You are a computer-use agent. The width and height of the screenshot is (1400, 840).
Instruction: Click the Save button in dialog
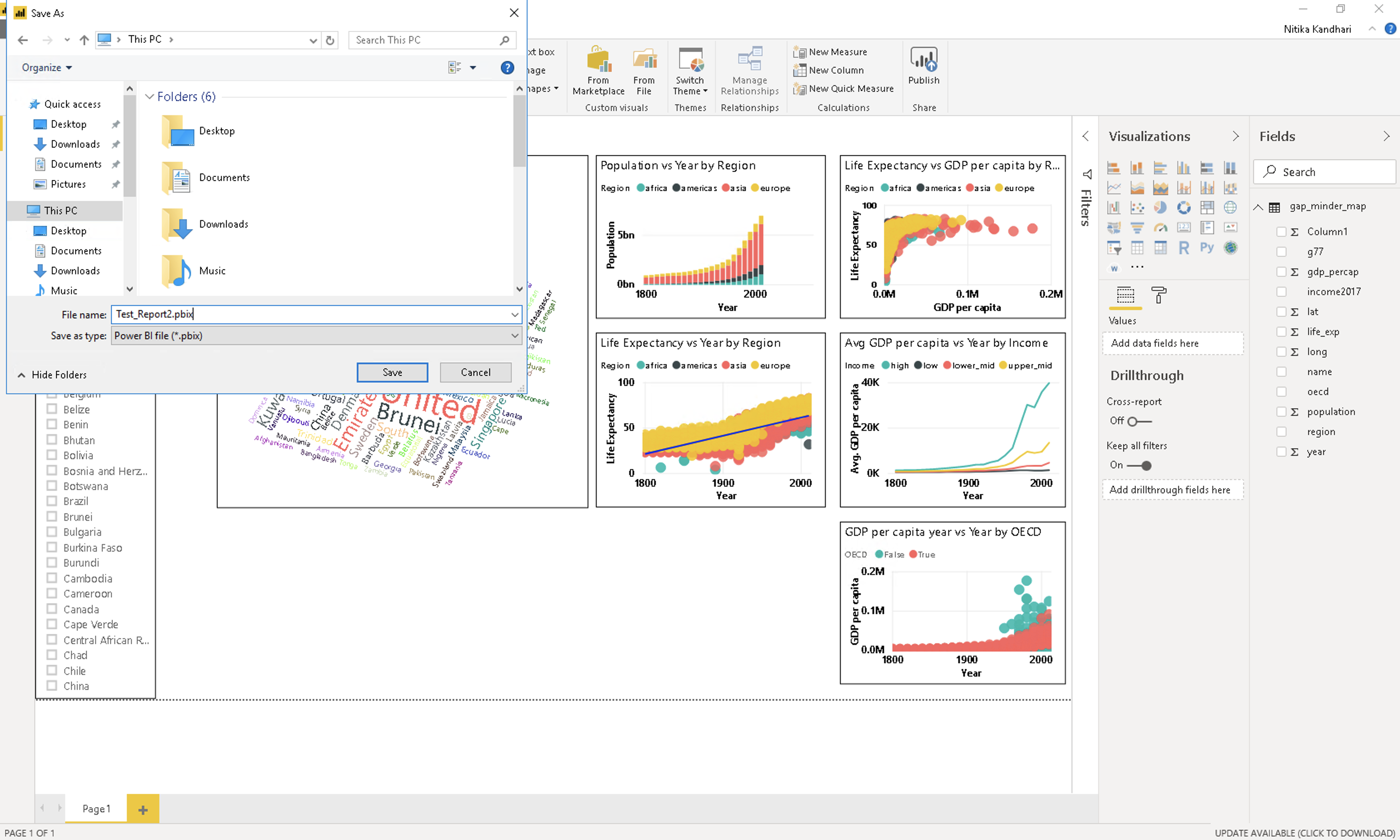point(392,372)
